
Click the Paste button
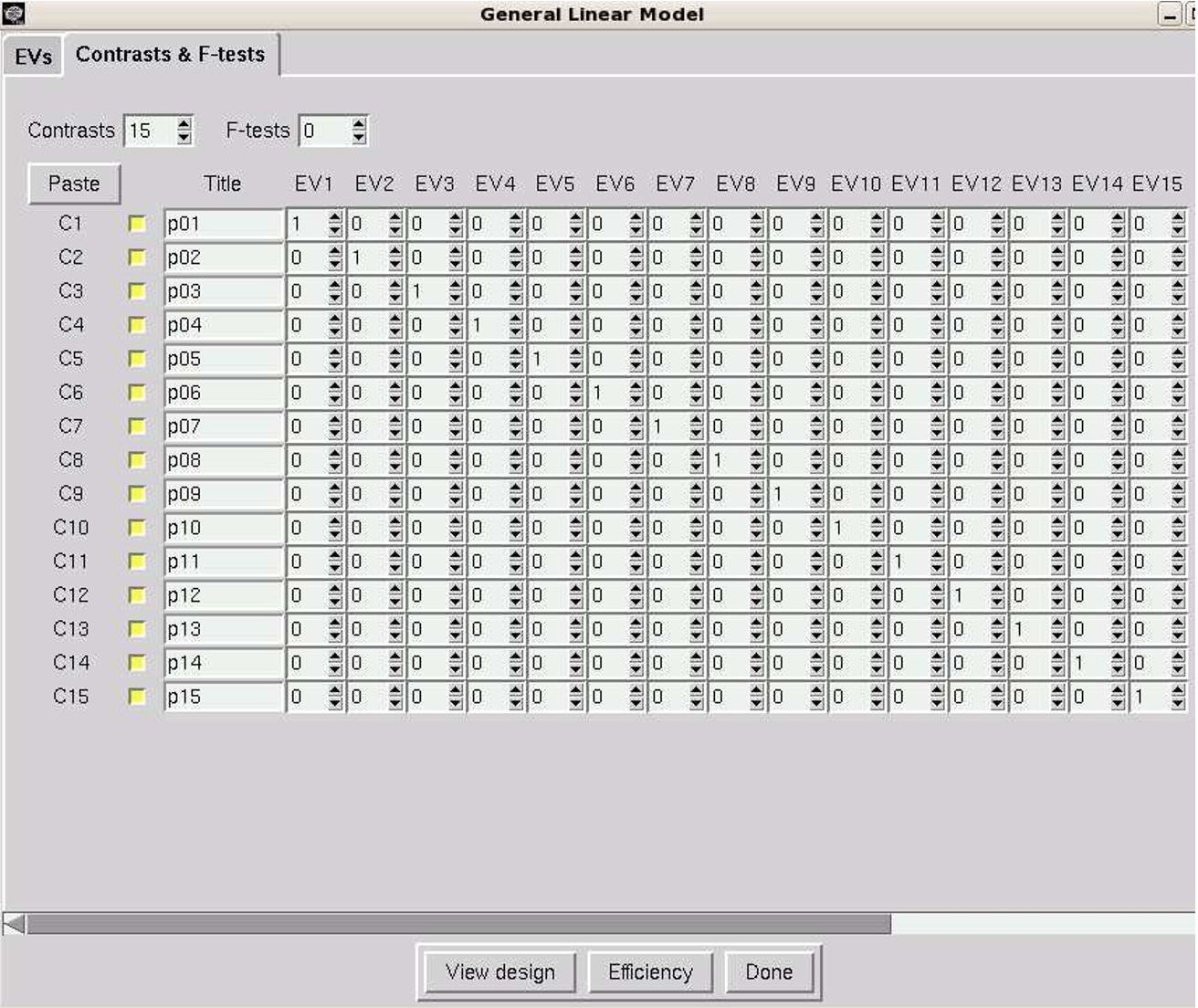74,184
